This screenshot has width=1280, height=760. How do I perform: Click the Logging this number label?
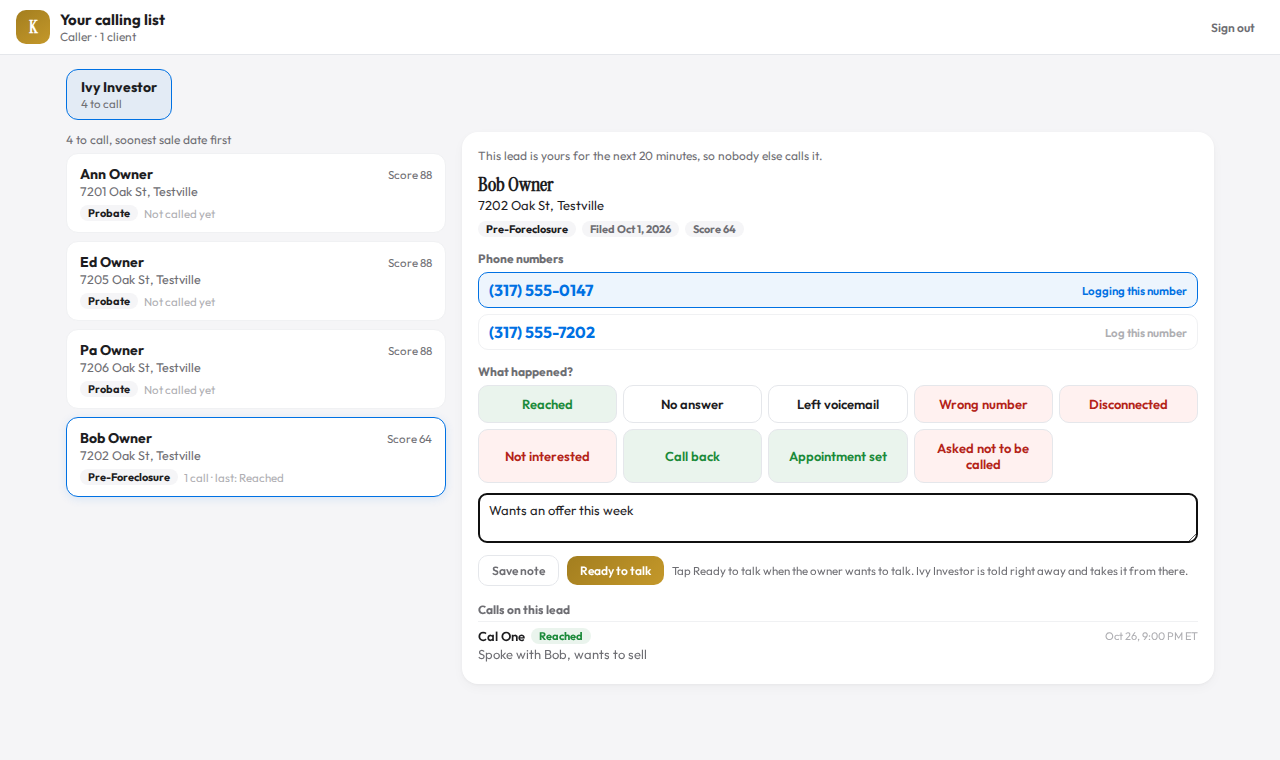[x=1134, y=291]
